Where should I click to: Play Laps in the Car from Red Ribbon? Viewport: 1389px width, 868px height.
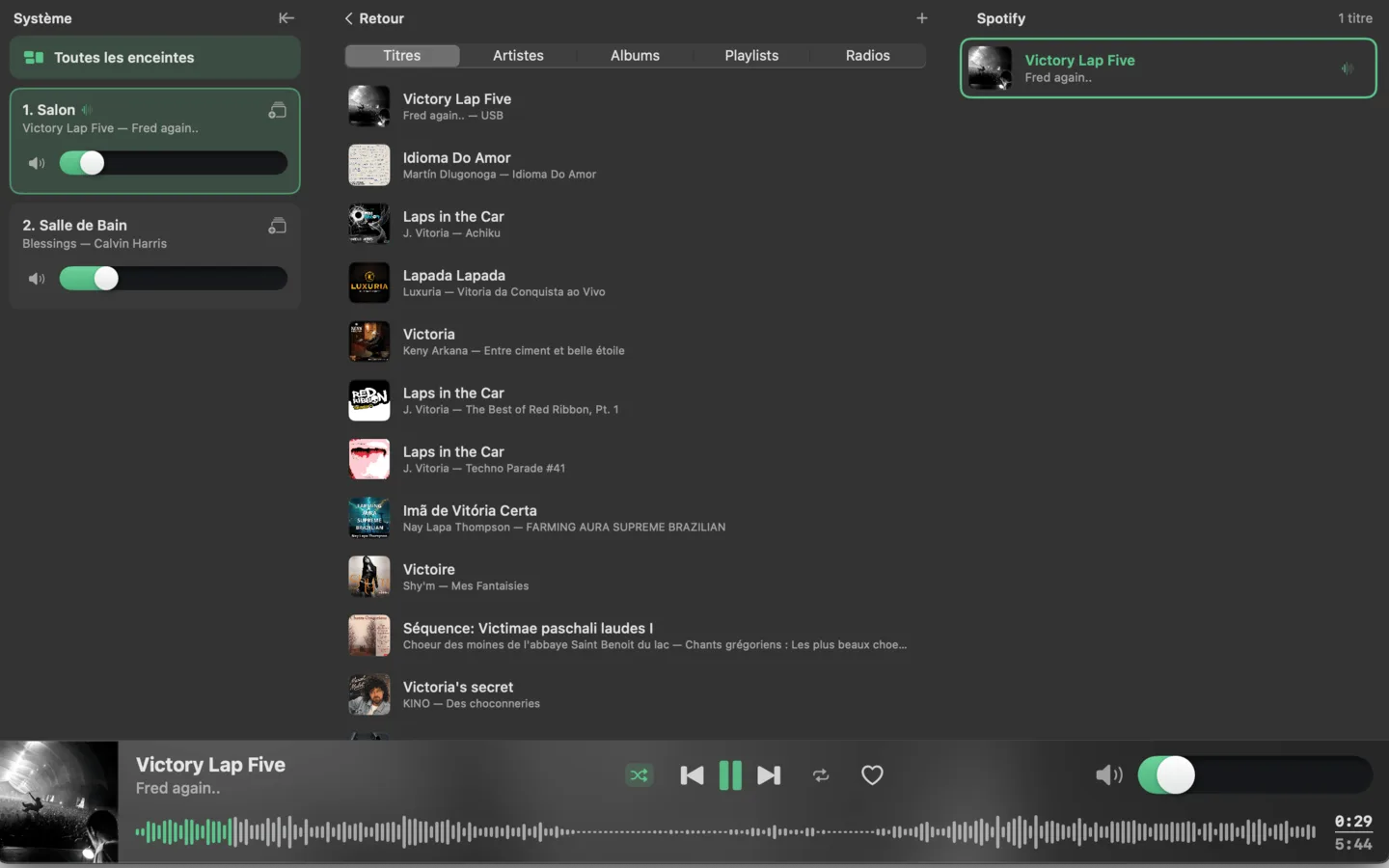click(x=635, y=400)
